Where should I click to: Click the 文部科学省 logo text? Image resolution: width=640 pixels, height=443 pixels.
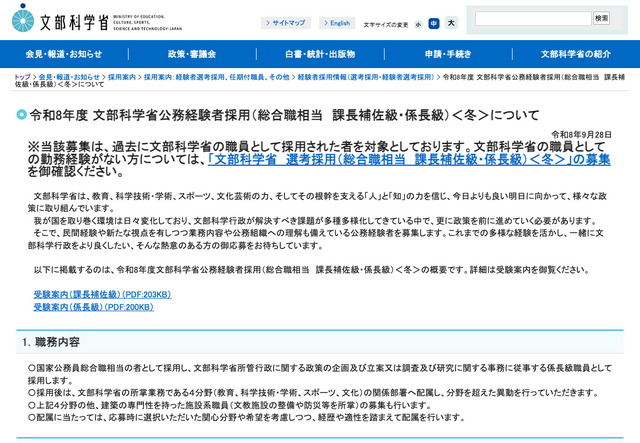pos(74,22)
